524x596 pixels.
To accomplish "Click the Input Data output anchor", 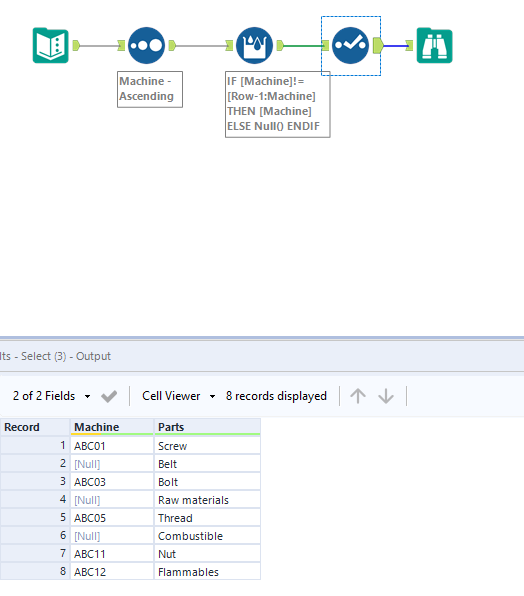I will (x=76, y=46).
